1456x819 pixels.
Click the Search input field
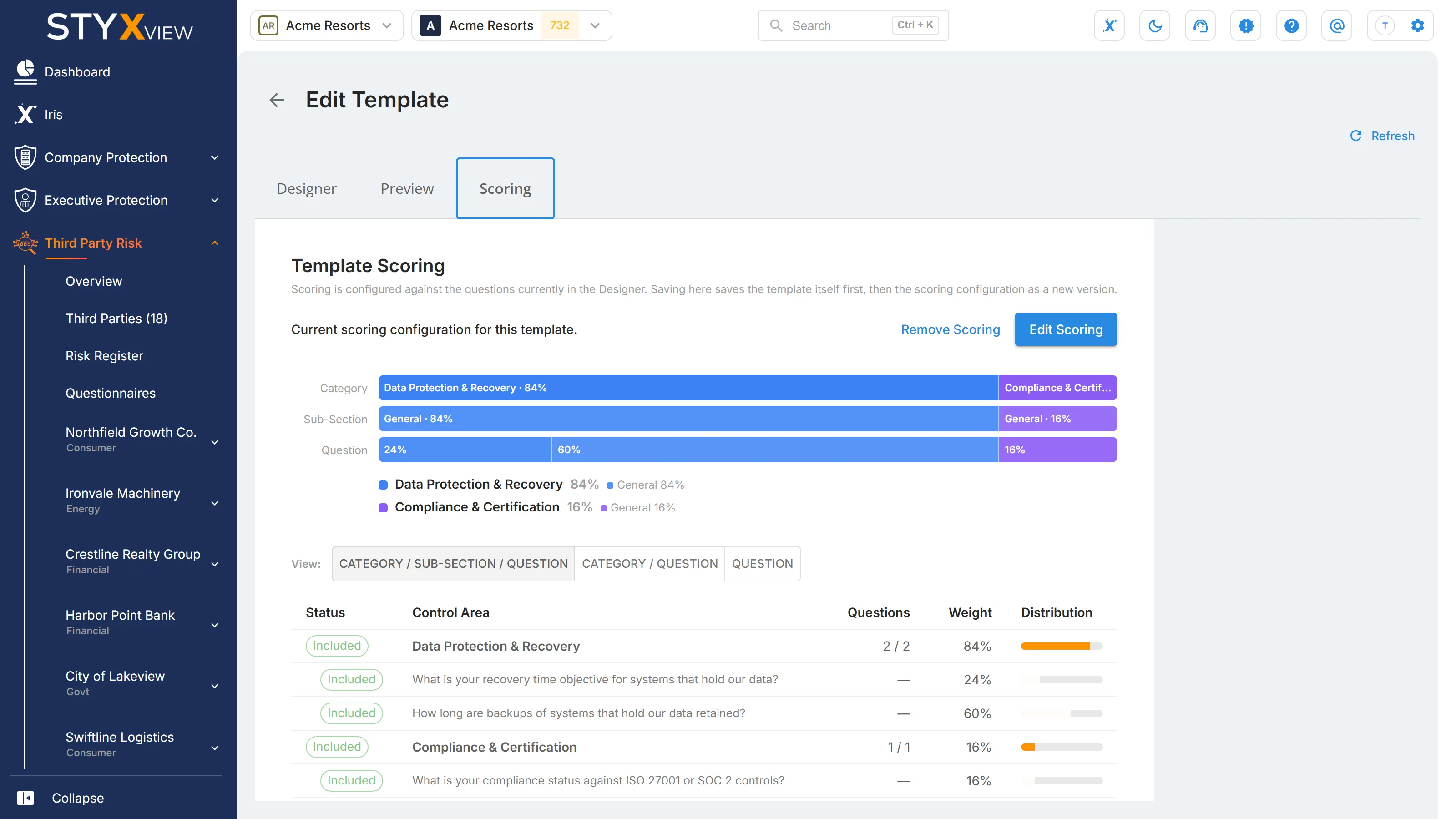[853, 25]
